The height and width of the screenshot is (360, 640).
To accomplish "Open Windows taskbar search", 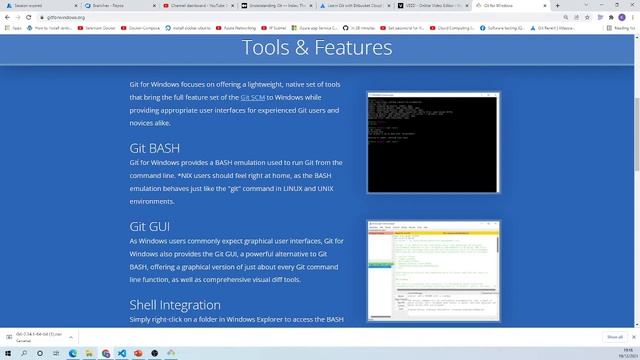I will click(24, 353).
